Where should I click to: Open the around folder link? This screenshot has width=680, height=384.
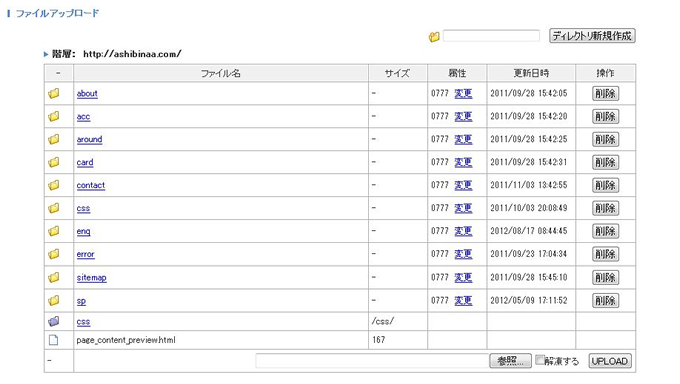click(x=89, y=139)
